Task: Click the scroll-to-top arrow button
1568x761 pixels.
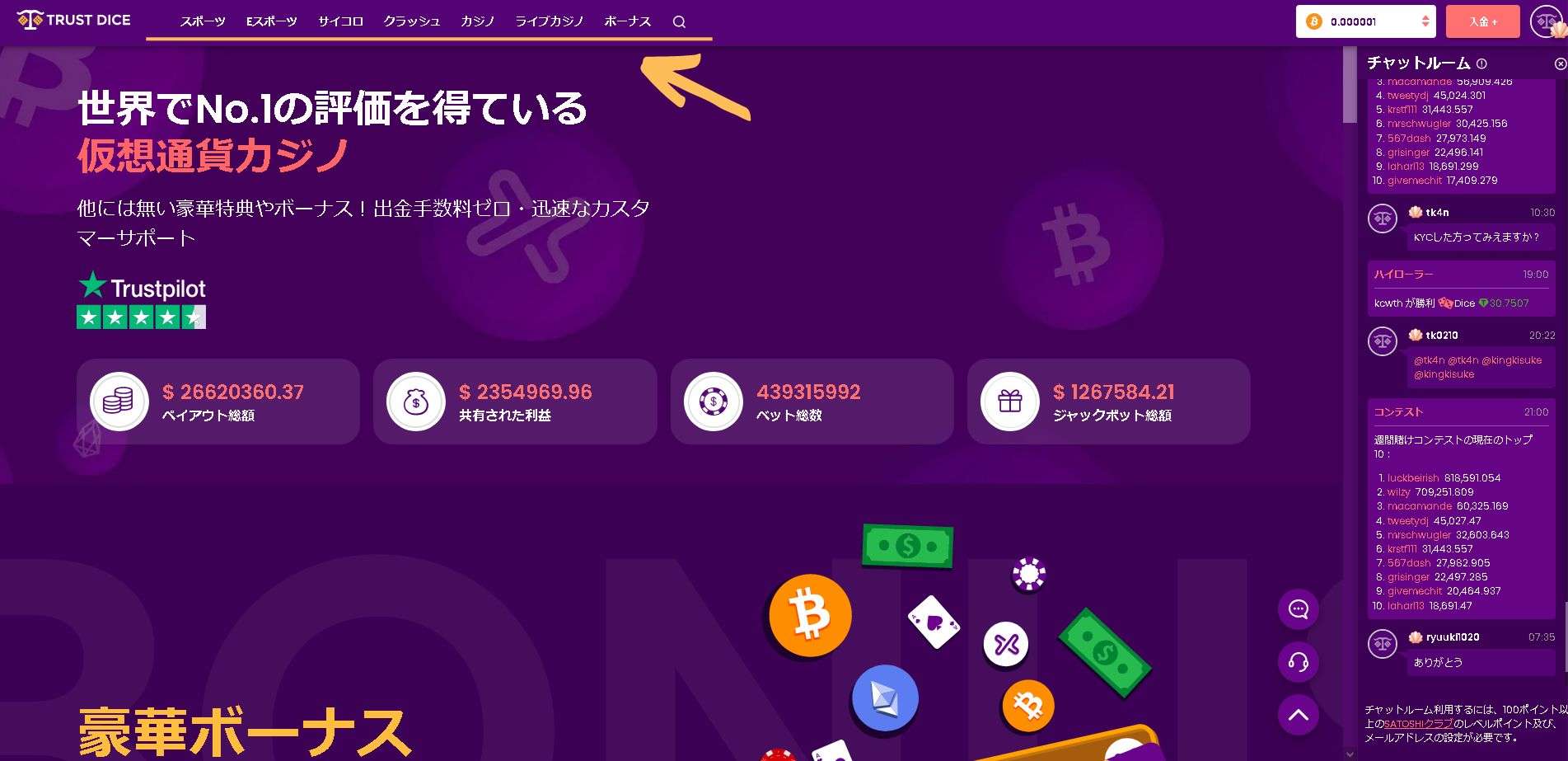Action: (x=1299, y=715)
